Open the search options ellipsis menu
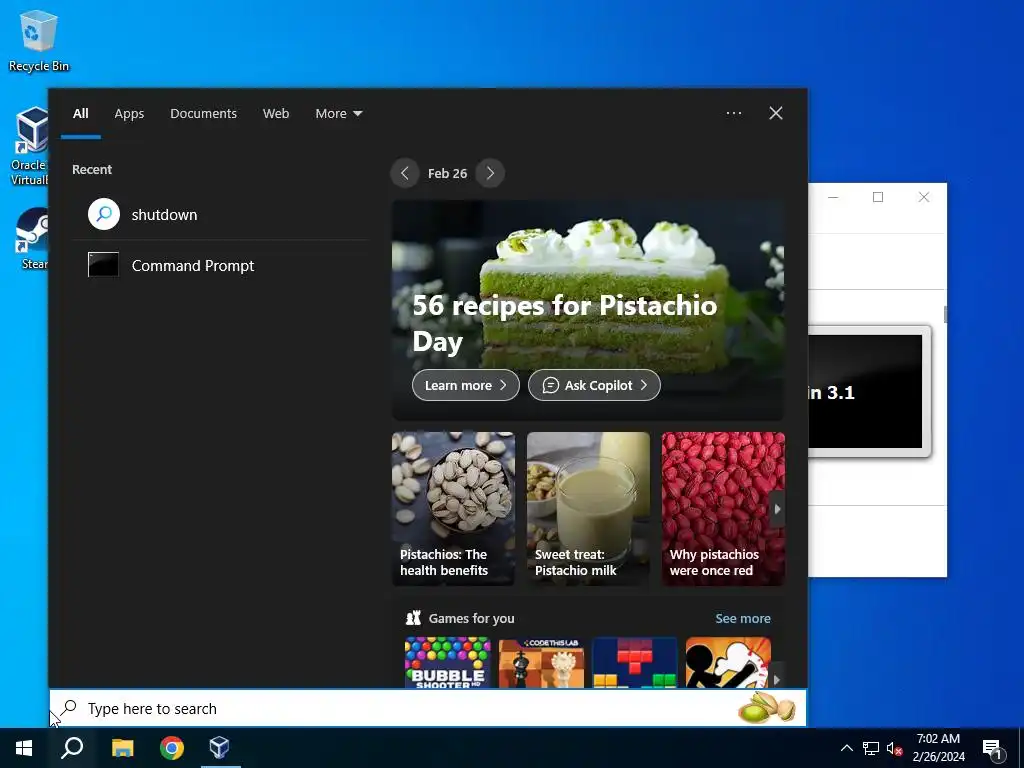Viewport: 1024px width, 768px height. click(734, 113)
